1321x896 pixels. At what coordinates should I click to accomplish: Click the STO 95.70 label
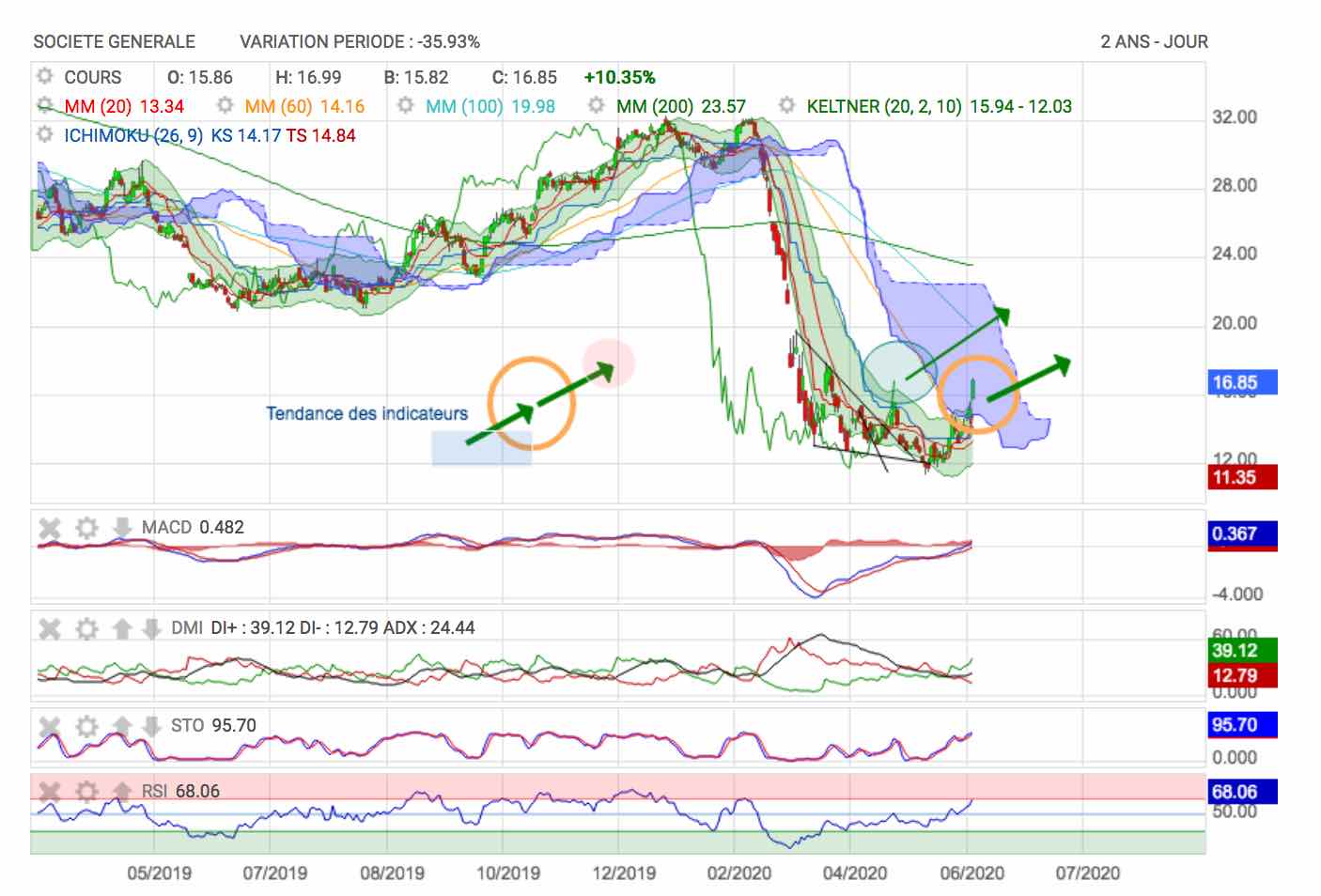[213, 725]
